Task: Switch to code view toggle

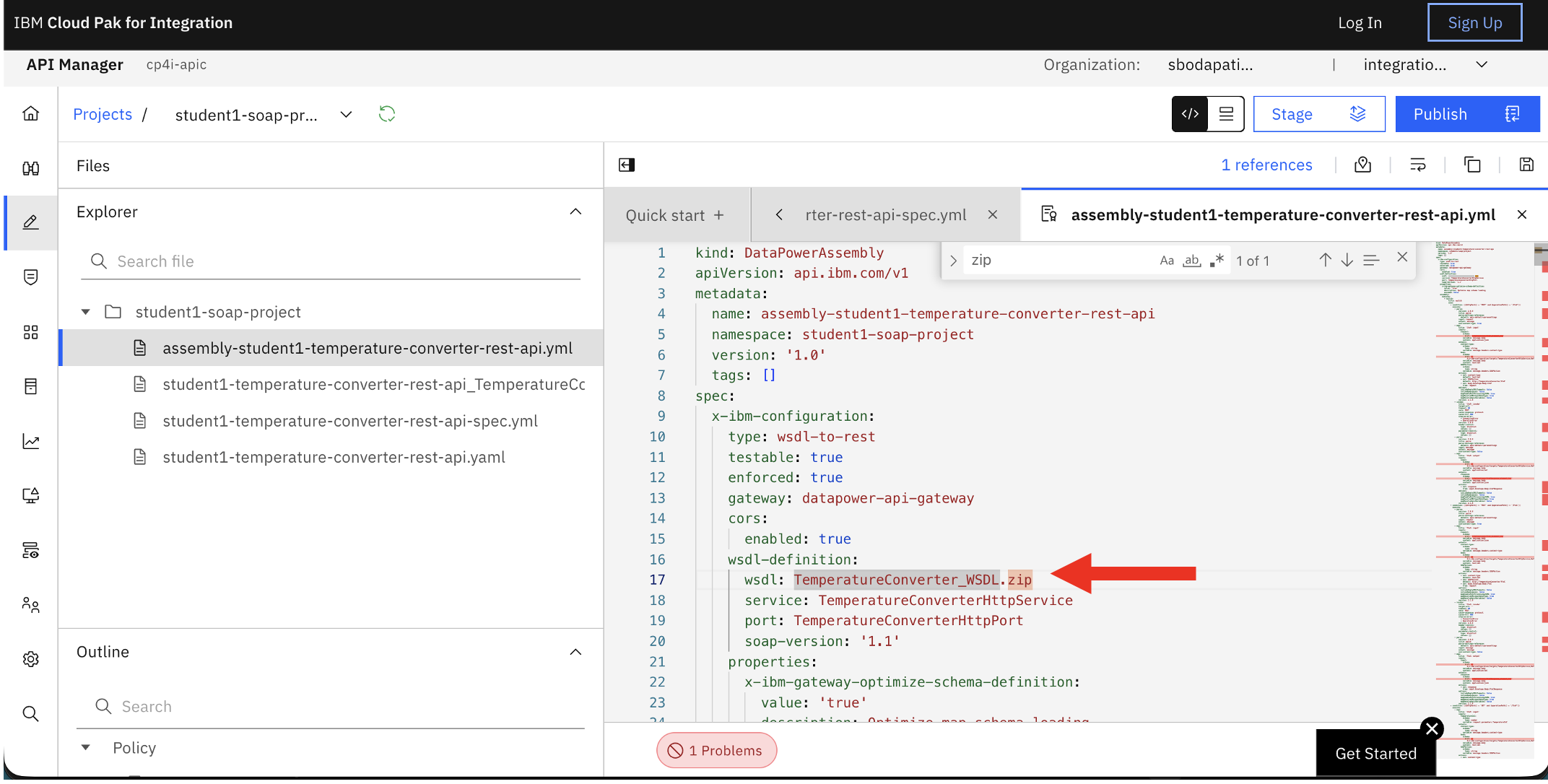Action: (1190, 114)
